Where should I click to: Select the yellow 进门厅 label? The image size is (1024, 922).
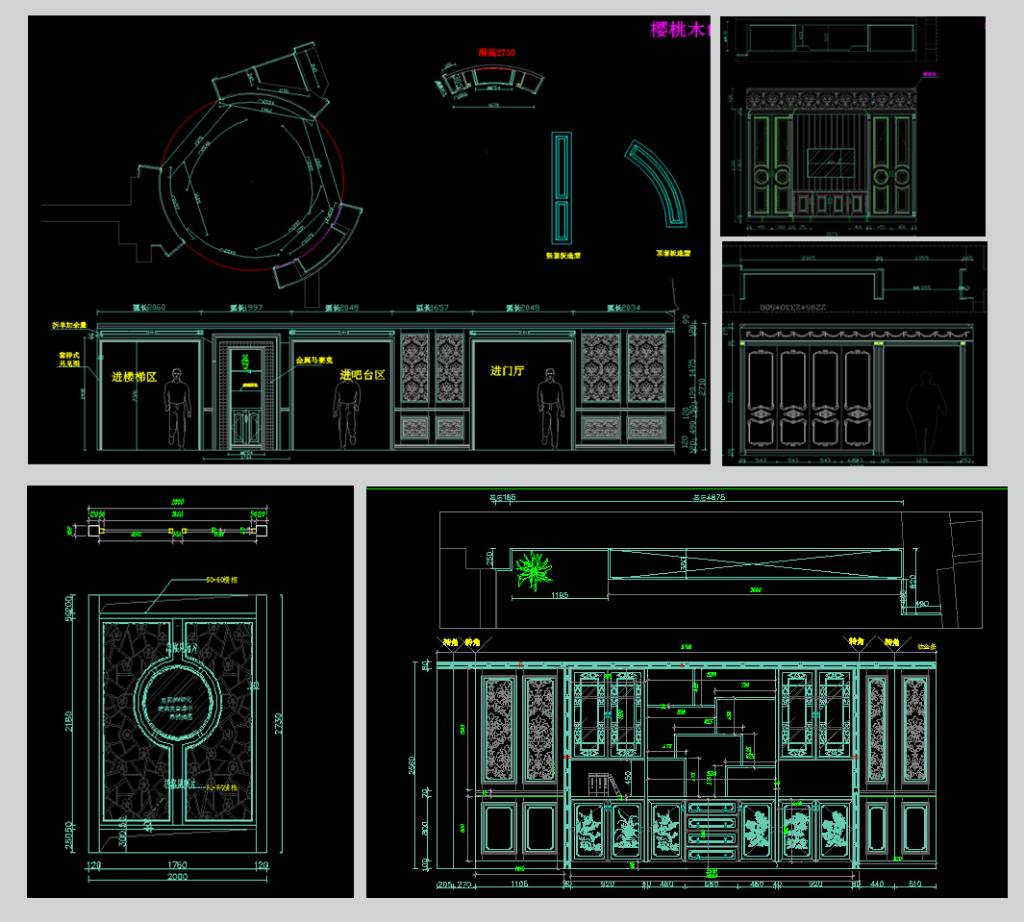(x=507, y=371)
